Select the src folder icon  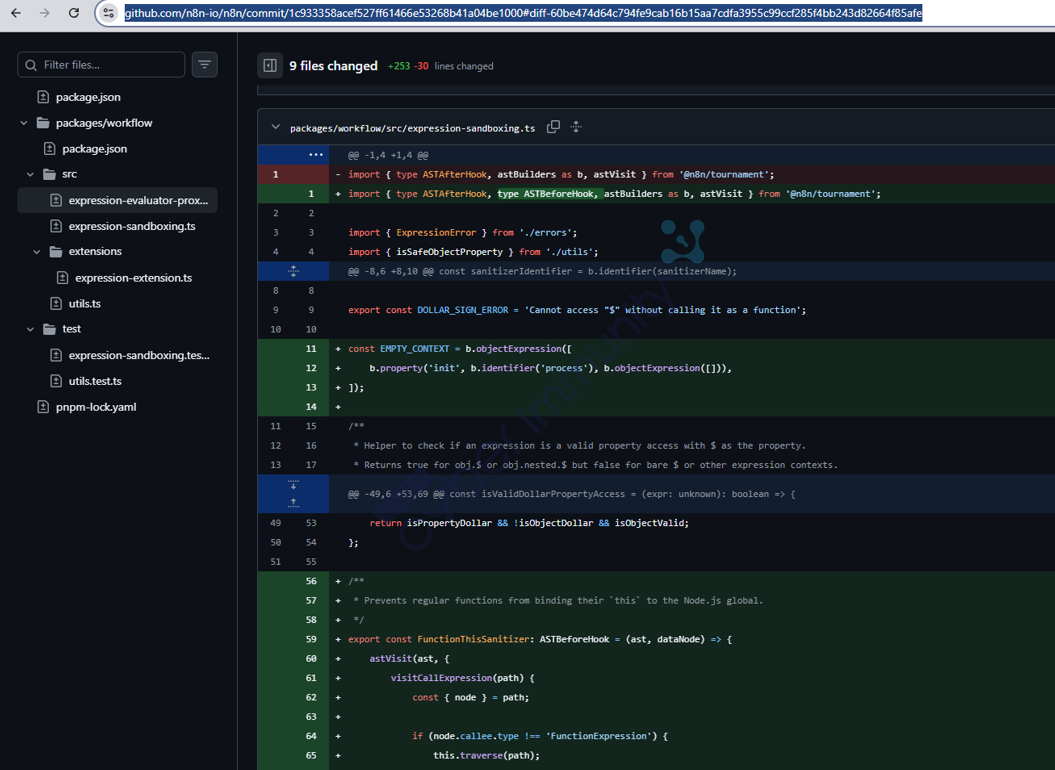tap(49, 174)
